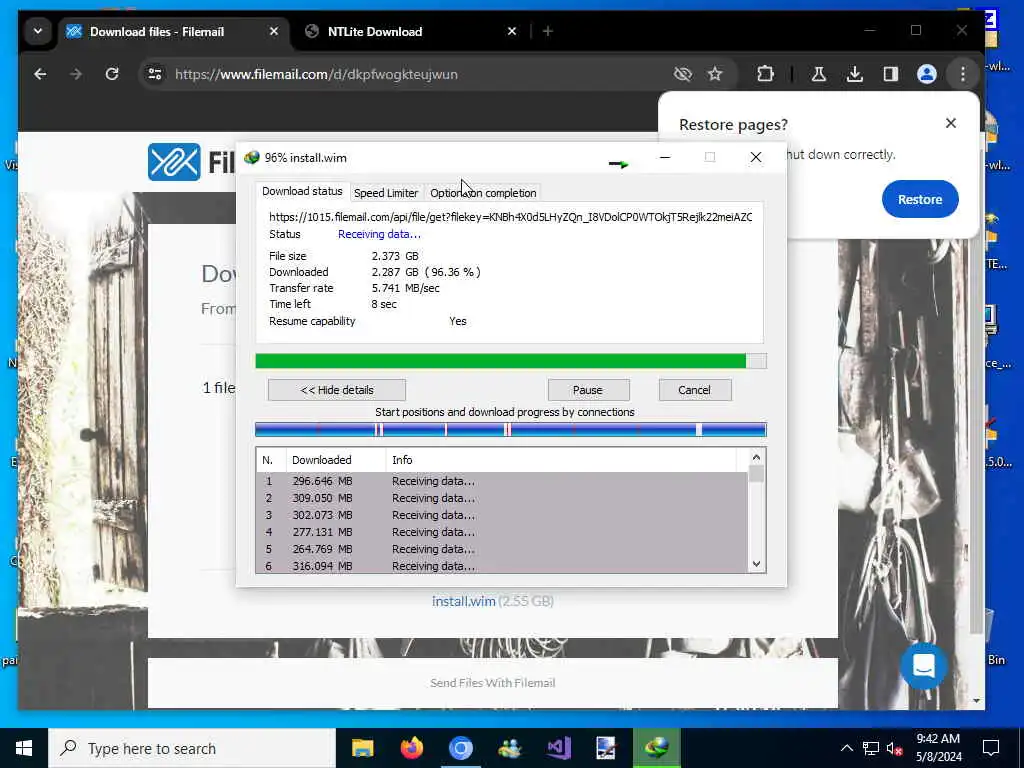
Task: Open the Extensions puzzle icon
Action: 765,74
